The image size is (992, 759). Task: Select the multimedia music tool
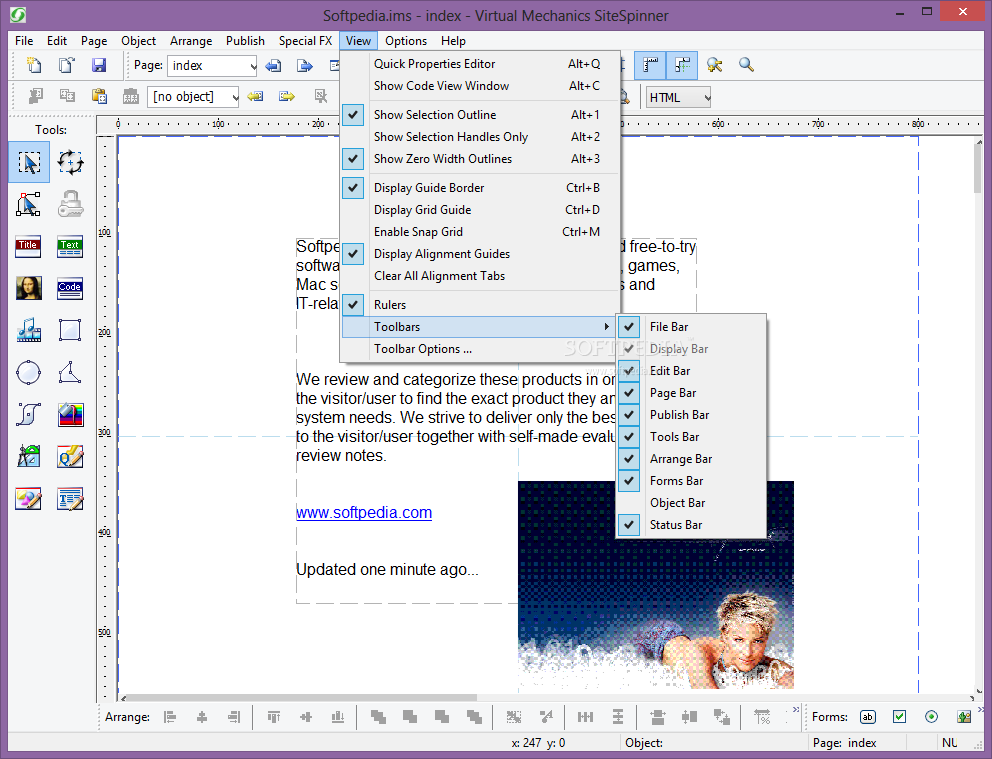point(29,330)
